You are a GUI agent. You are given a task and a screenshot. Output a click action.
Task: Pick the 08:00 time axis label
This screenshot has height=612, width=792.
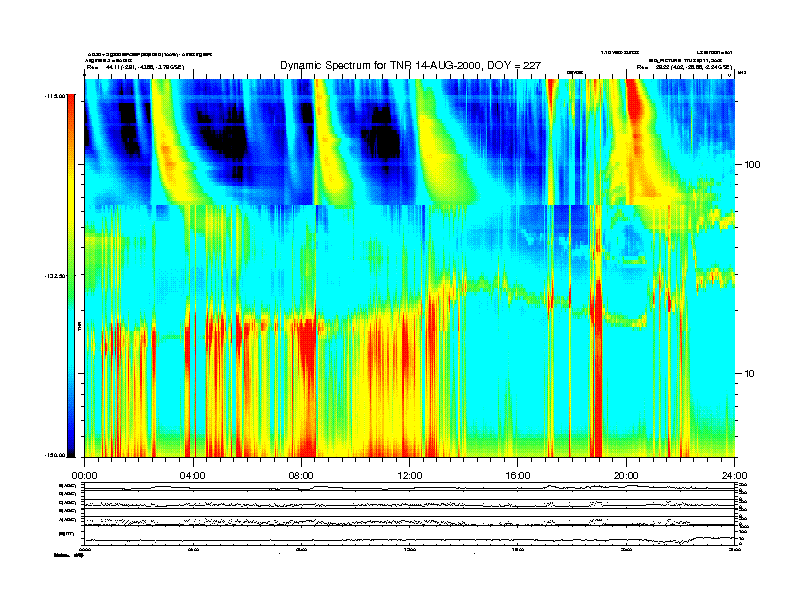tap(301, 476)
